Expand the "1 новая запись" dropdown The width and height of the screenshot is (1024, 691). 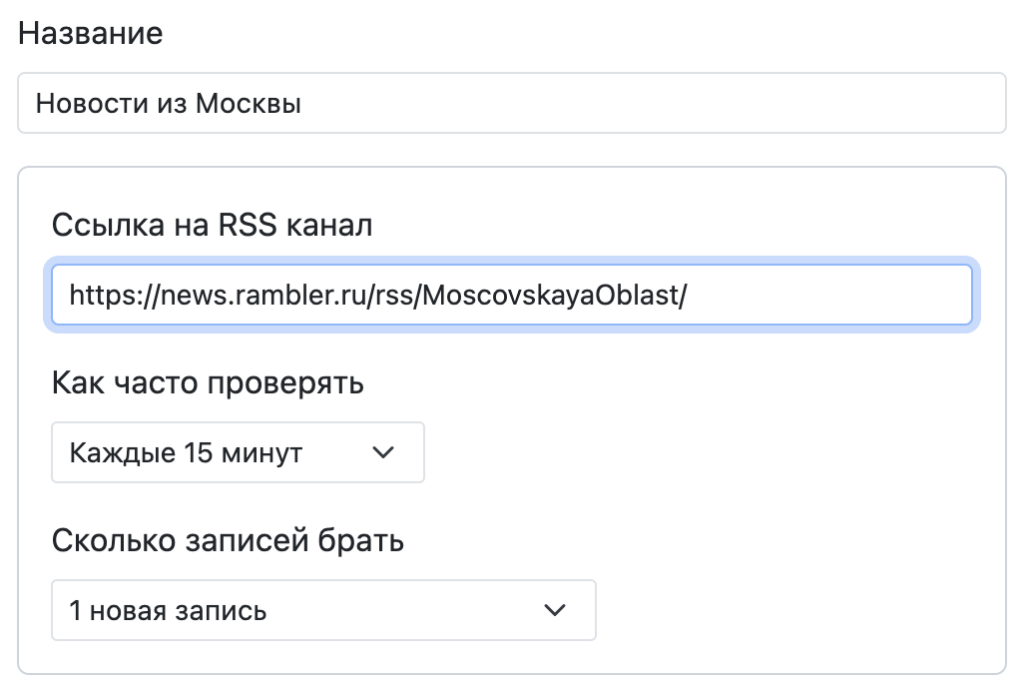323,610
